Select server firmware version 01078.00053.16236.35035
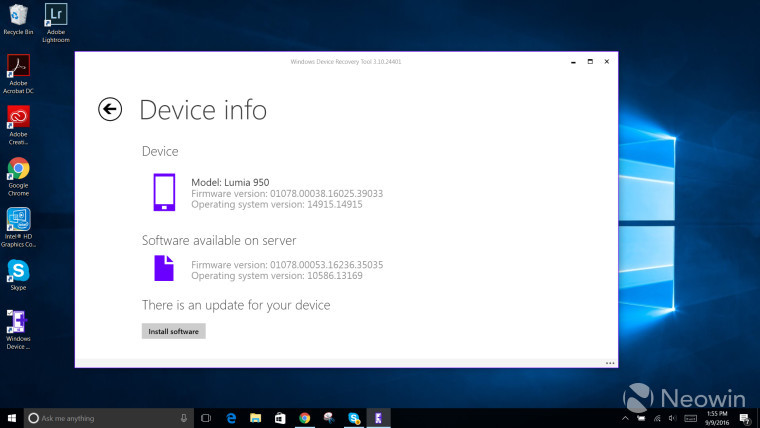Image resolution: width=760 pixels, height=428 pixels. pos(326,265)
